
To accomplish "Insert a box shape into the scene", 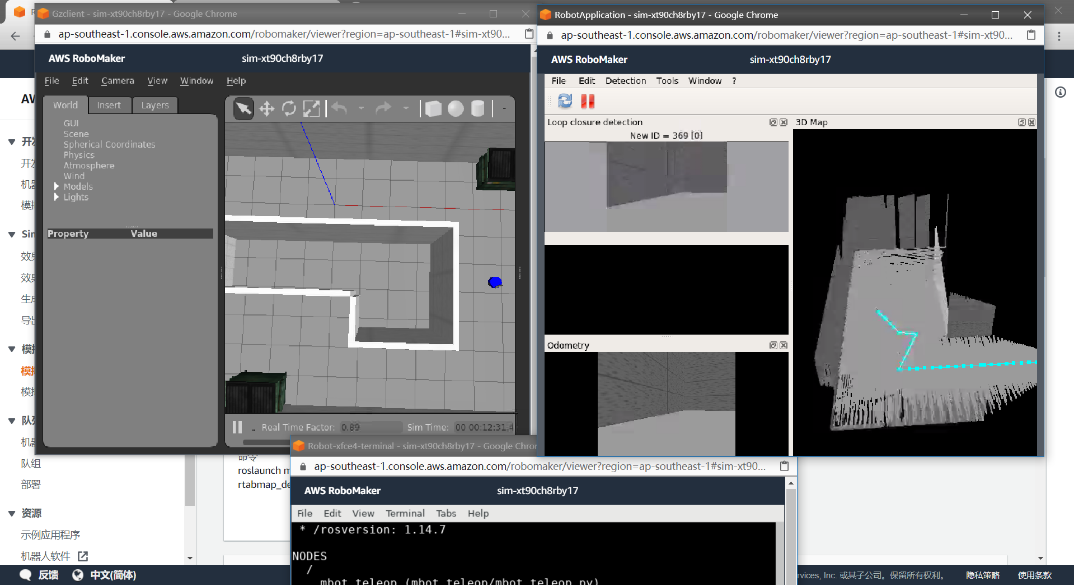I will click(433, 109).
